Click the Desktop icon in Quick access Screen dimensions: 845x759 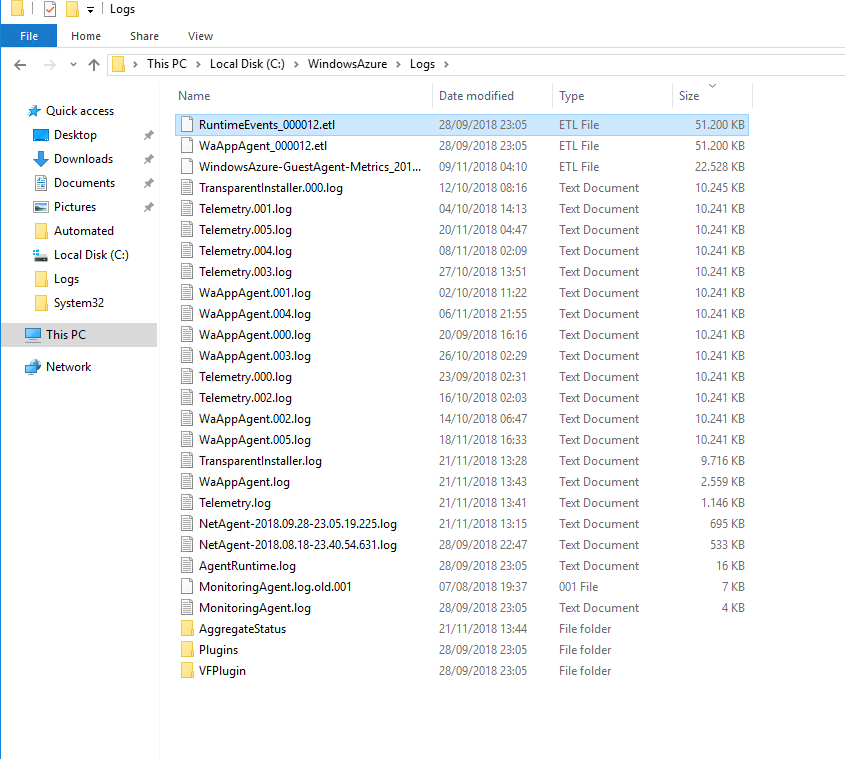pyautogui.click(x=41, y=135)
